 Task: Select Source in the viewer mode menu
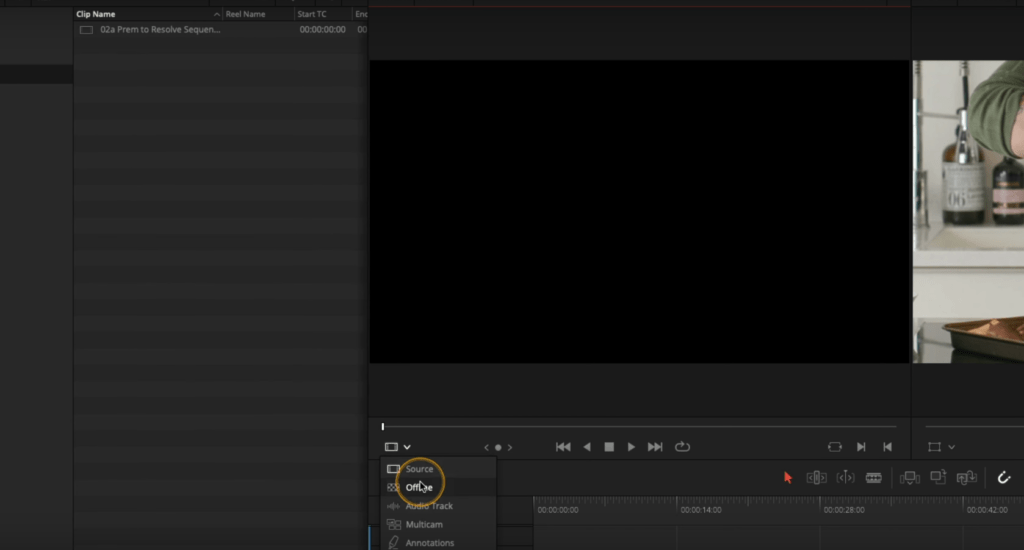(x=438, y=468)
